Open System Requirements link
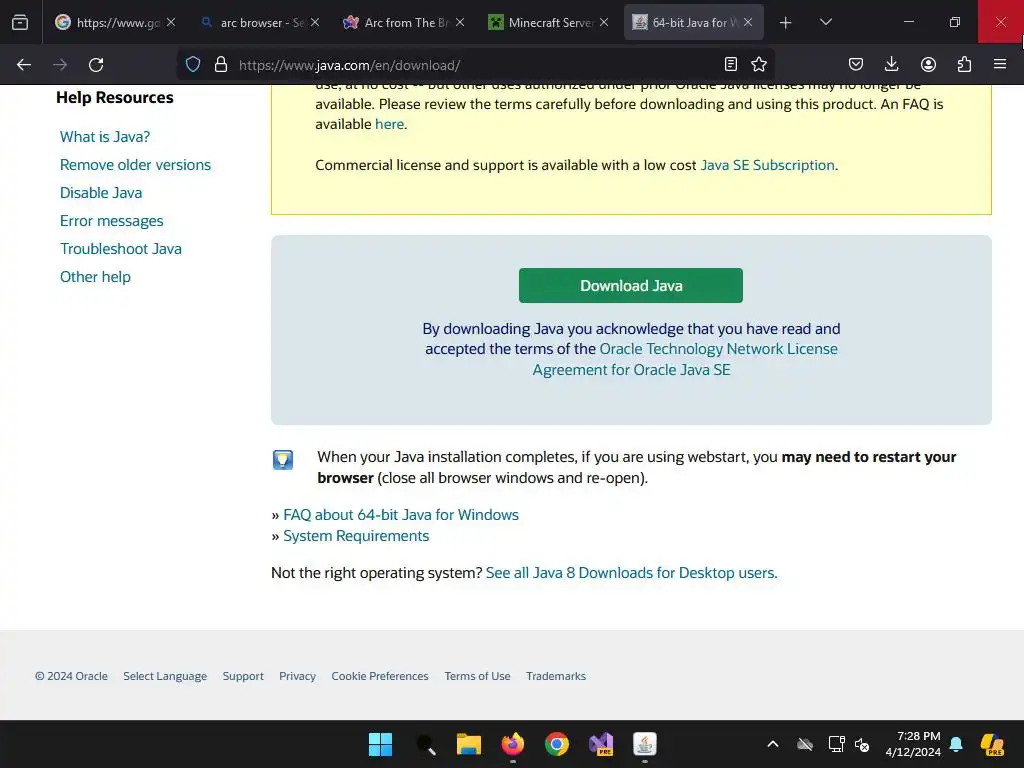This screenshot has height=768, width=1024. pos(356,536)
